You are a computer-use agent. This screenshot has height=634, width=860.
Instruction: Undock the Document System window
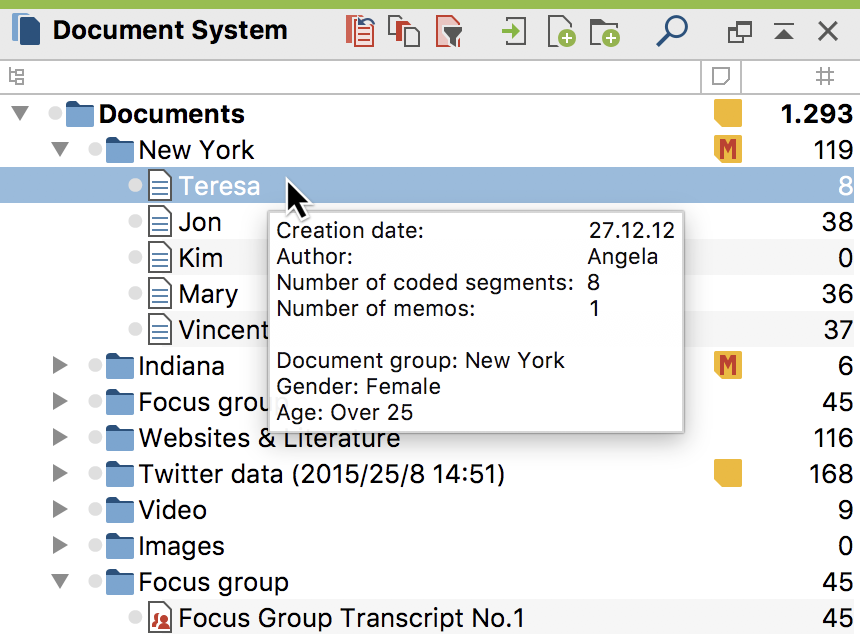(x=740, y=31)
